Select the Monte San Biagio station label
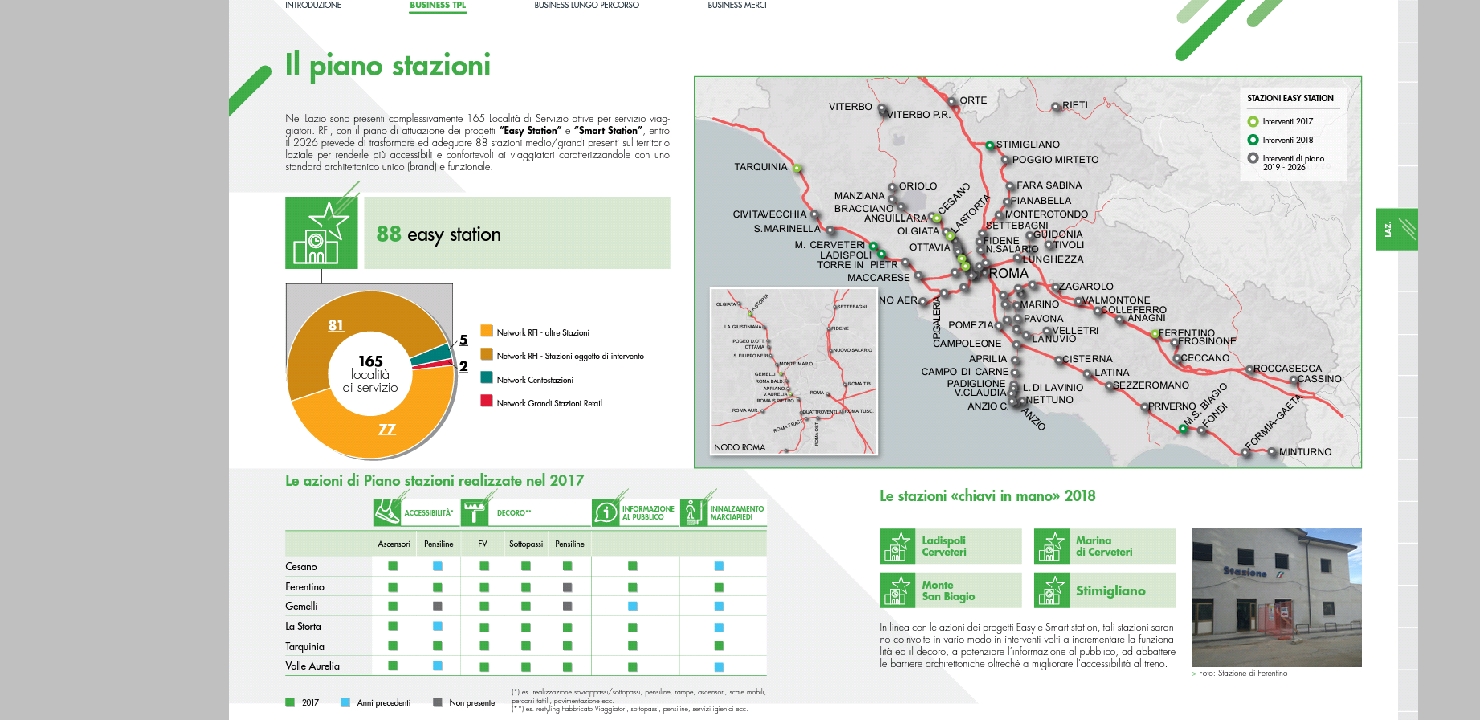This screenshot has width=1480, height=720. [x=948, y=590]
